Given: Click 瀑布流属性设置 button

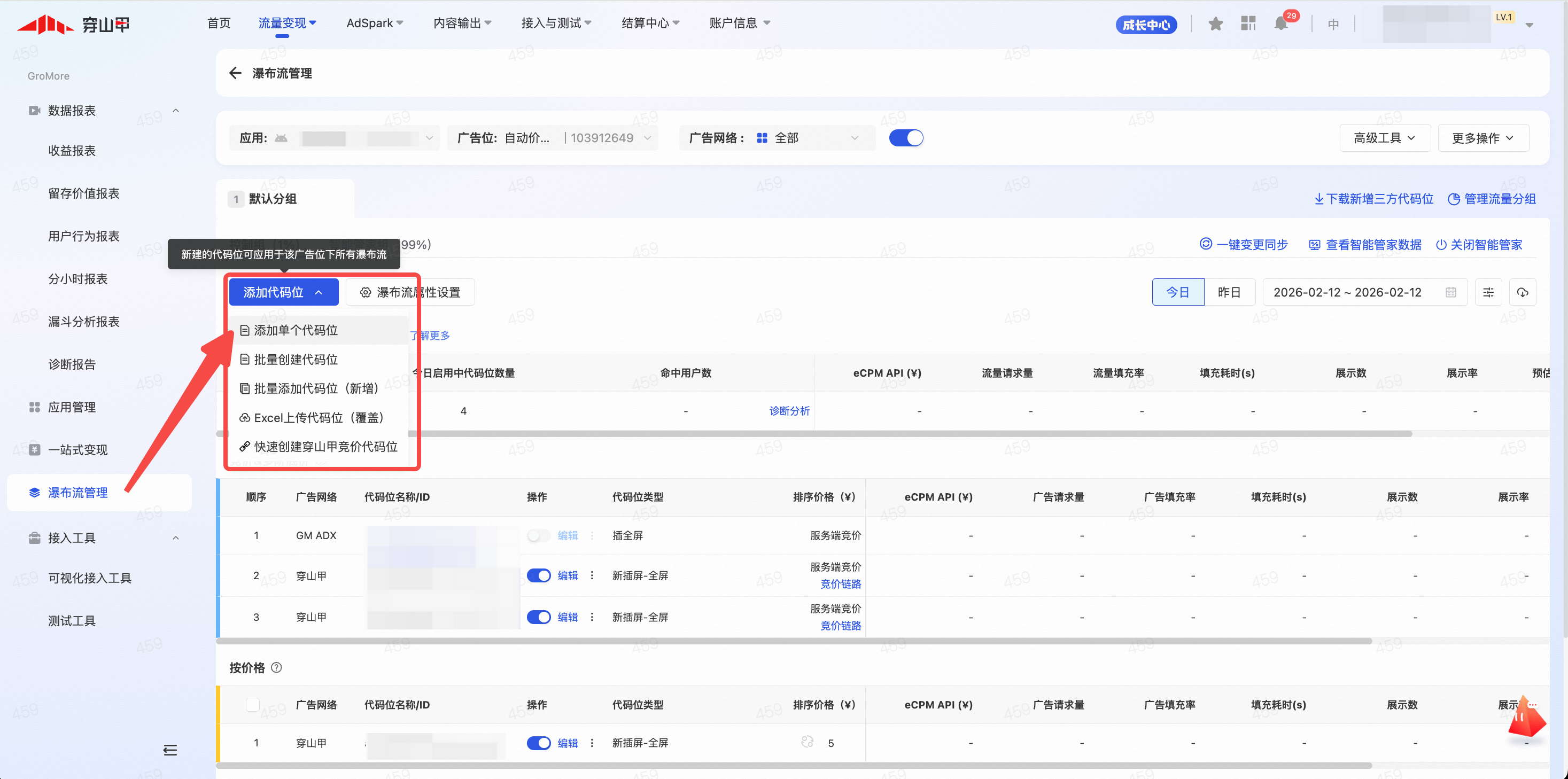Looking at the screenshot, I should point(410,292).
